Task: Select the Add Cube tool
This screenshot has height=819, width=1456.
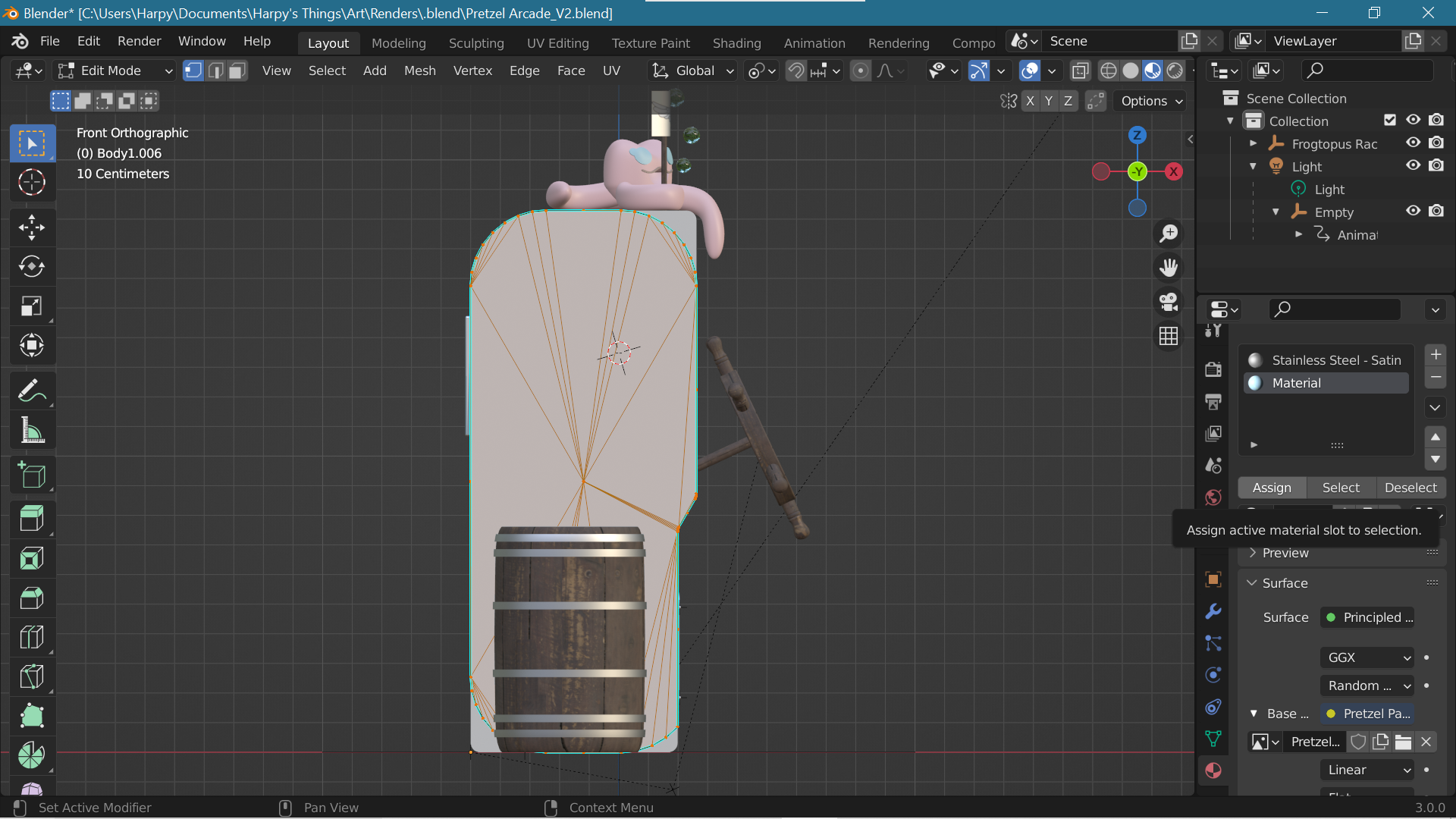Action: tap(32, 475)
